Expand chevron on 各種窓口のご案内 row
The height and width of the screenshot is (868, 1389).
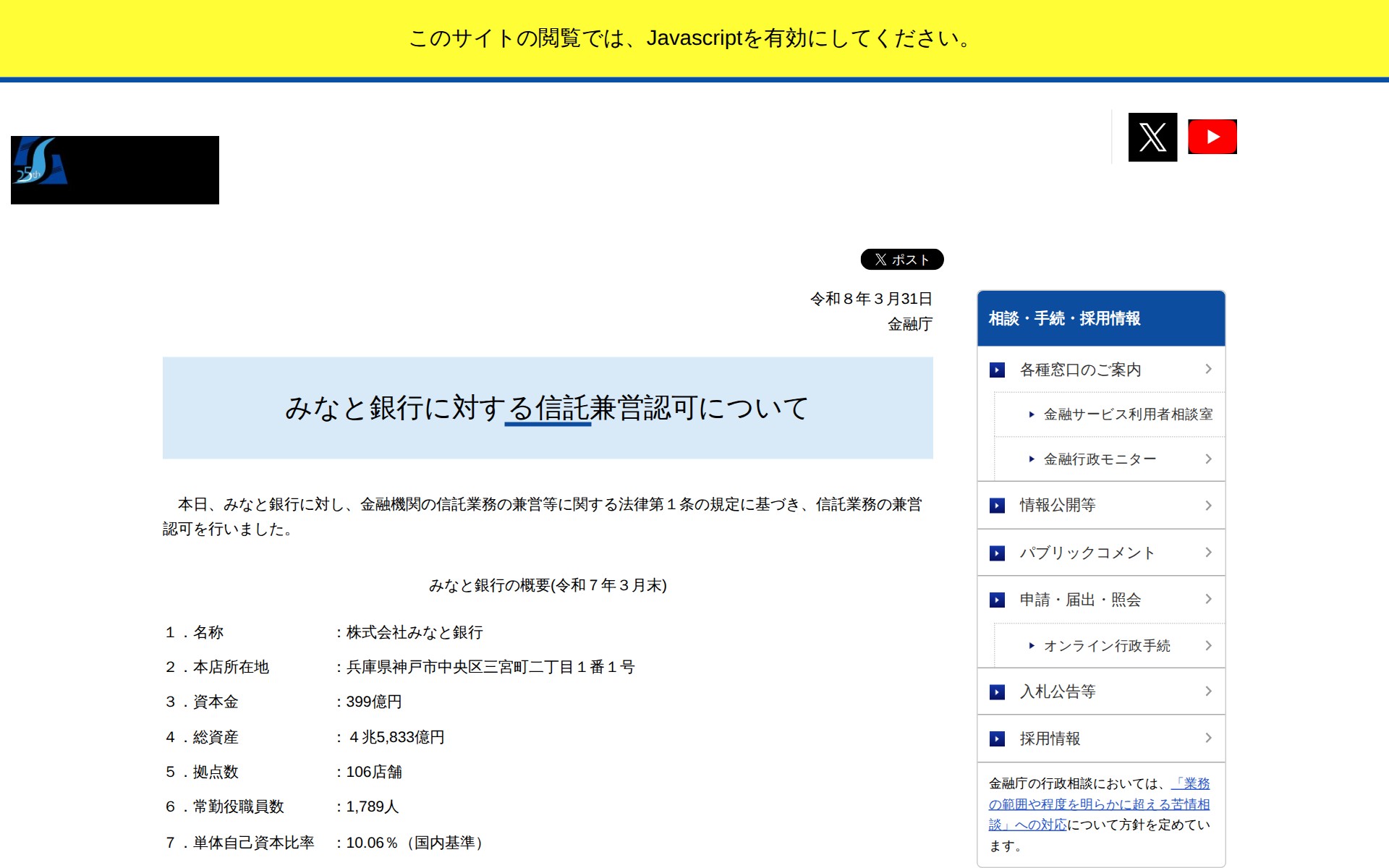pyautogui.click(x=1208, y=369)
